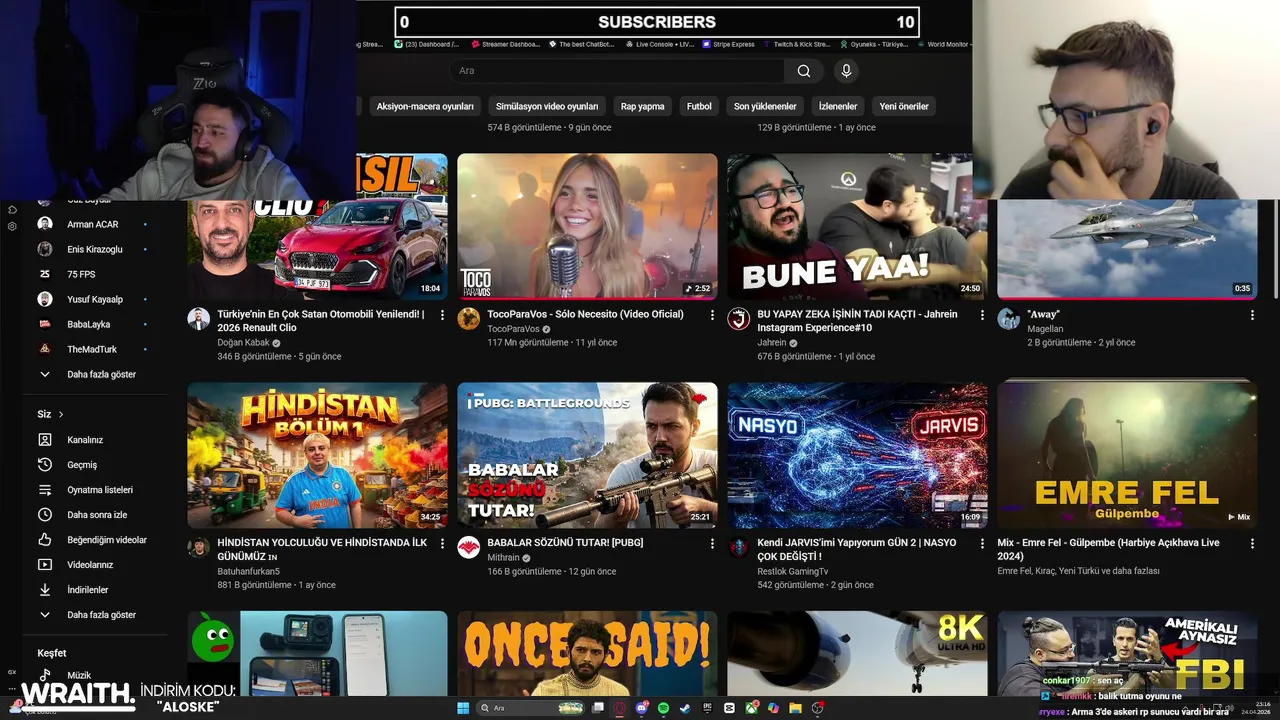Select İzlenenler filter chip

tap(838, 106)
